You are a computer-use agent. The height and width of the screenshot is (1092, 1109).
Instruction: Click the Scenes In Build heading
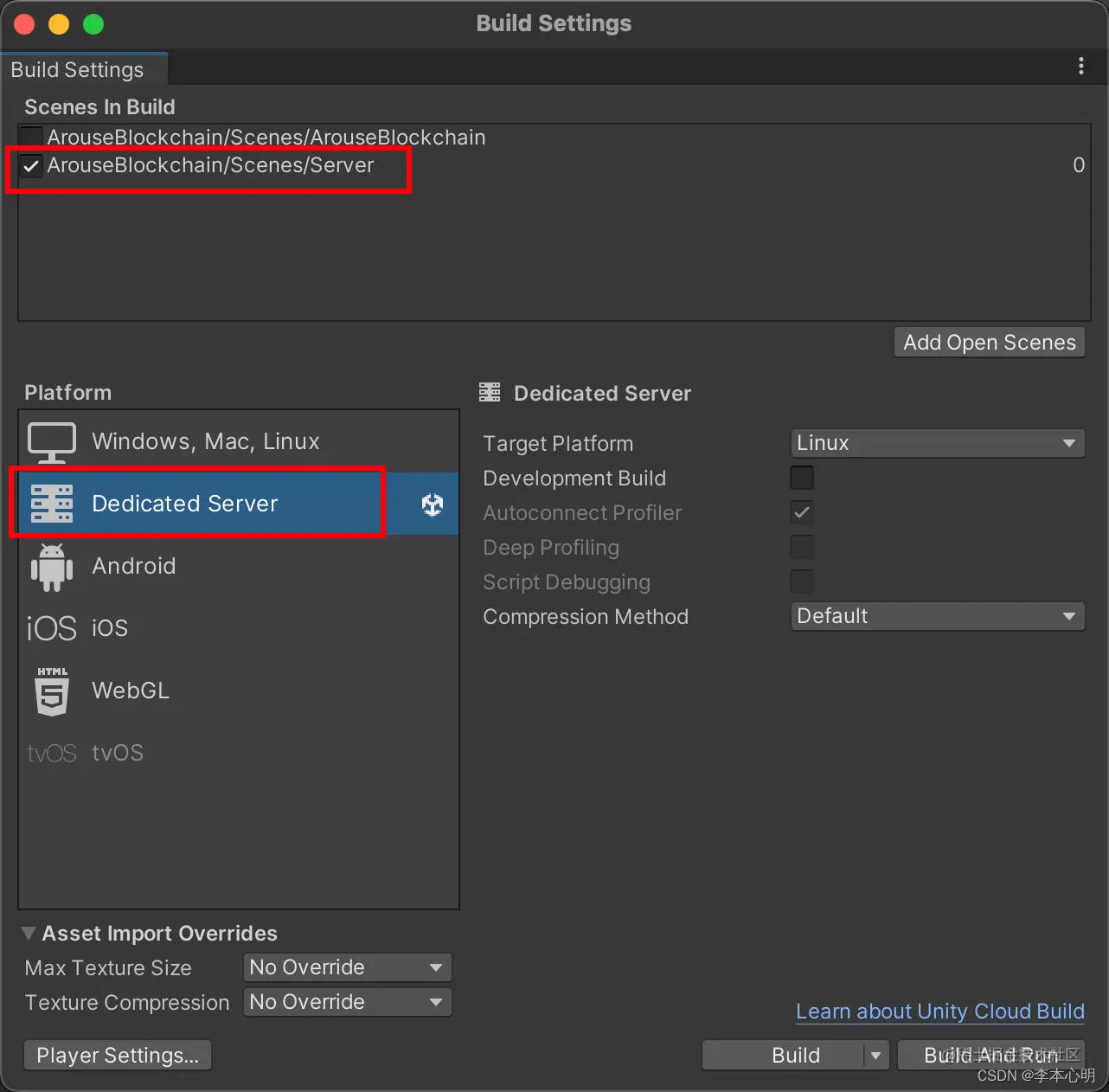tap(99, 107)
